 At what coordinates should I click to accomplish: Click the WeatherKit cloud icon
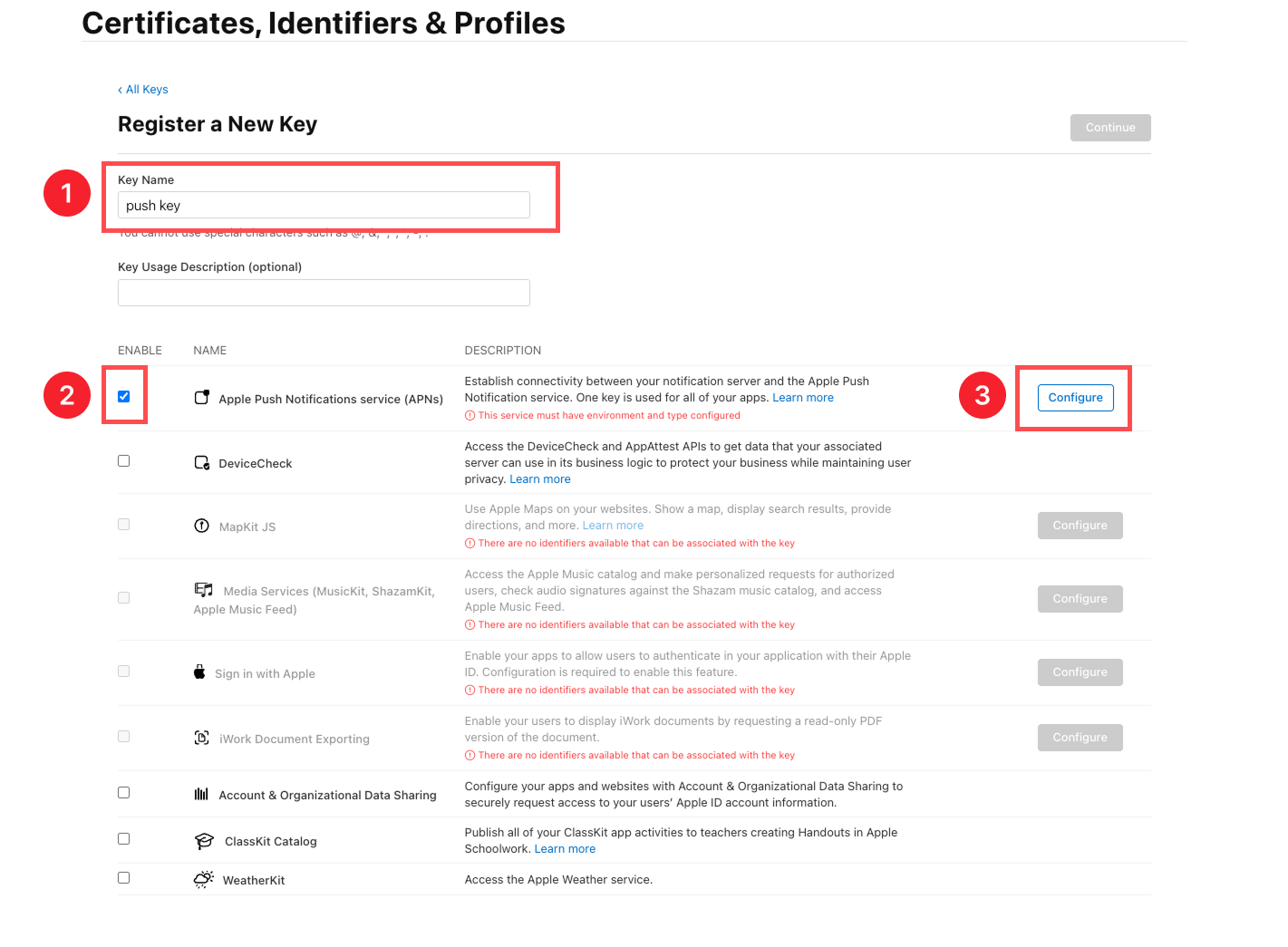204,880
